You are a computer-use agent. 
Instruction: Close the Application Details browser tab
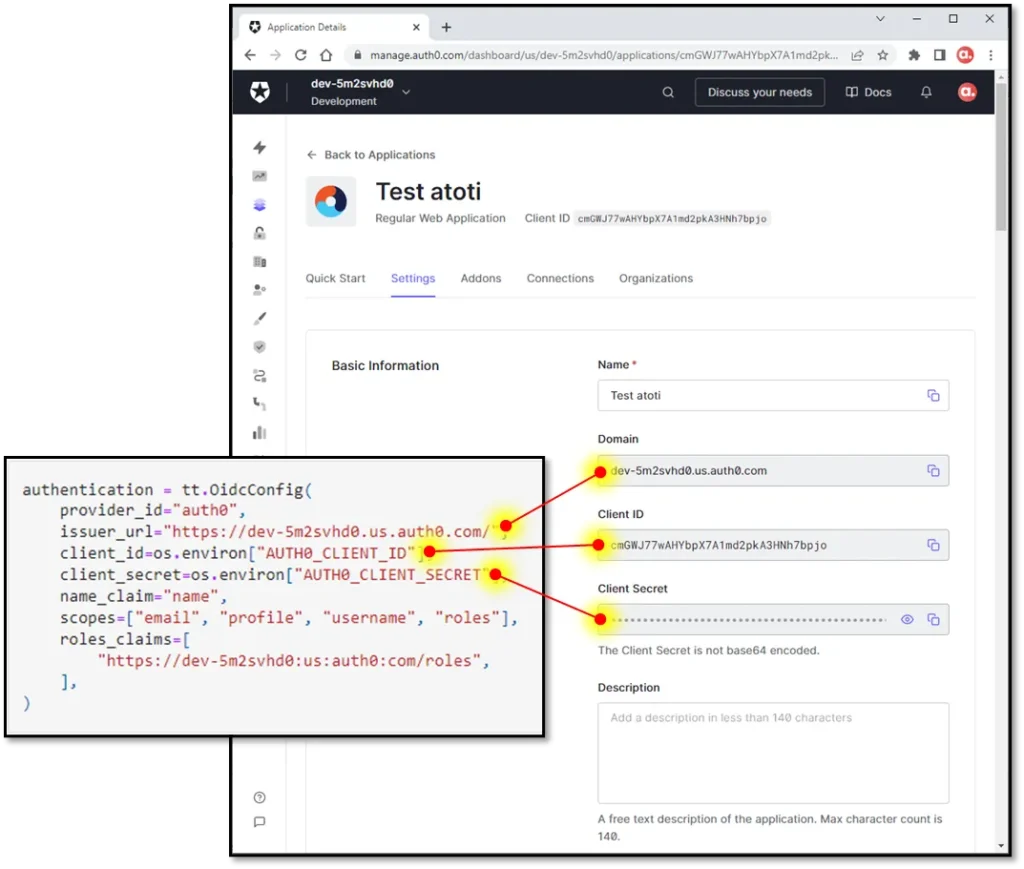tap(416, 27)
